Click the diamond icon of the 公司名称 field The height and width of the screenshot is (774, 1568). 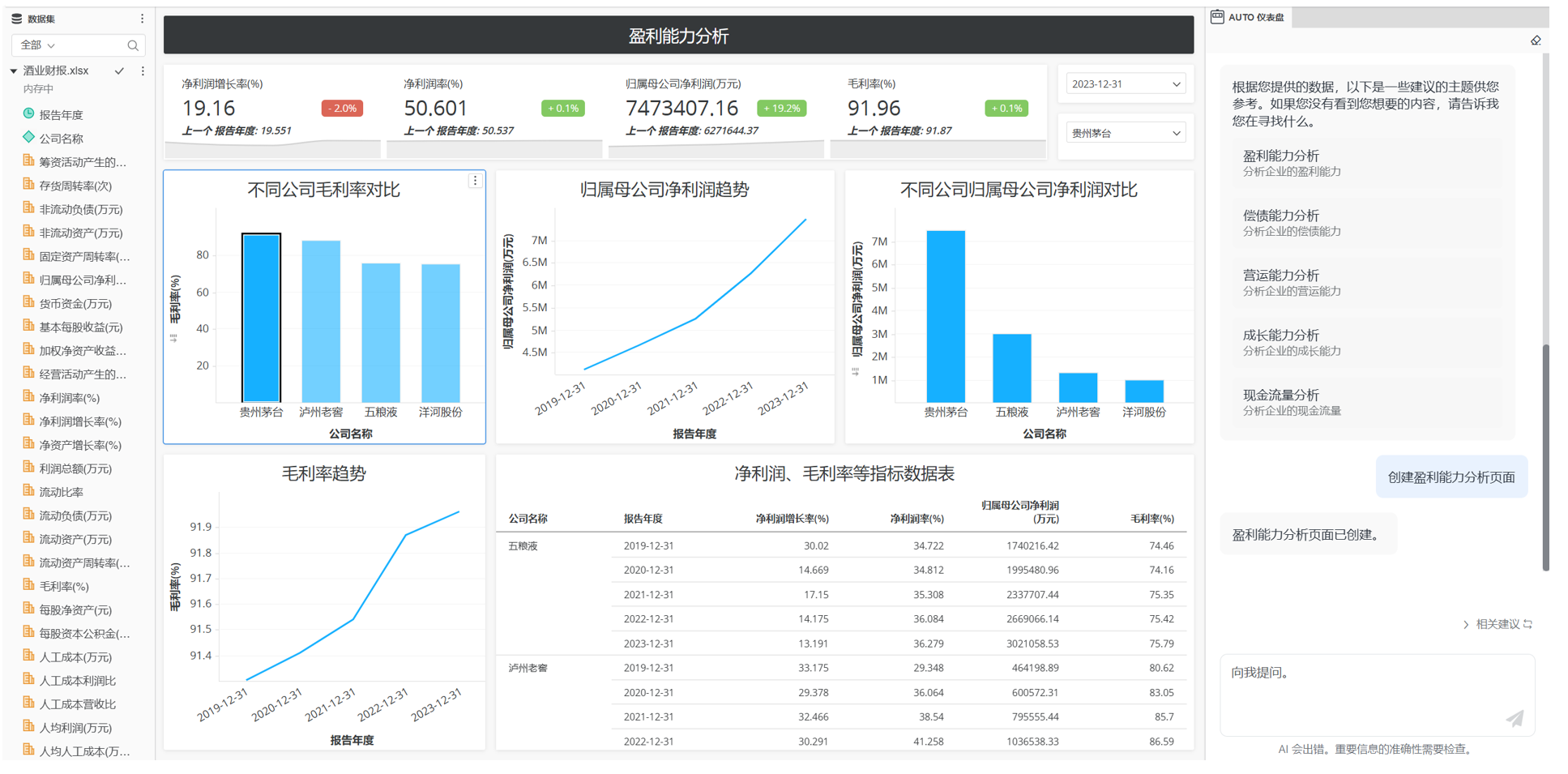(x=28, y=138)
